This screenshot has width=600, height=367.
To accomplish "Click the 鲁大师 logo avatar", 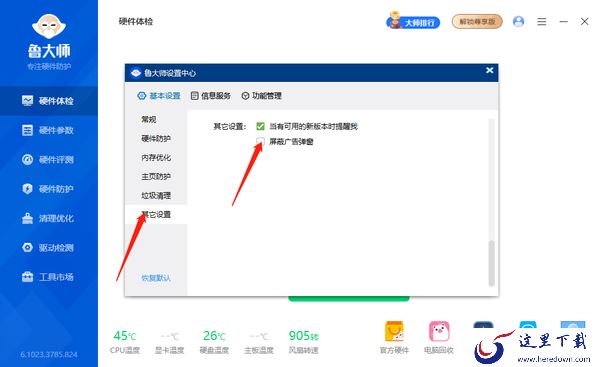I will coord(49,26).
